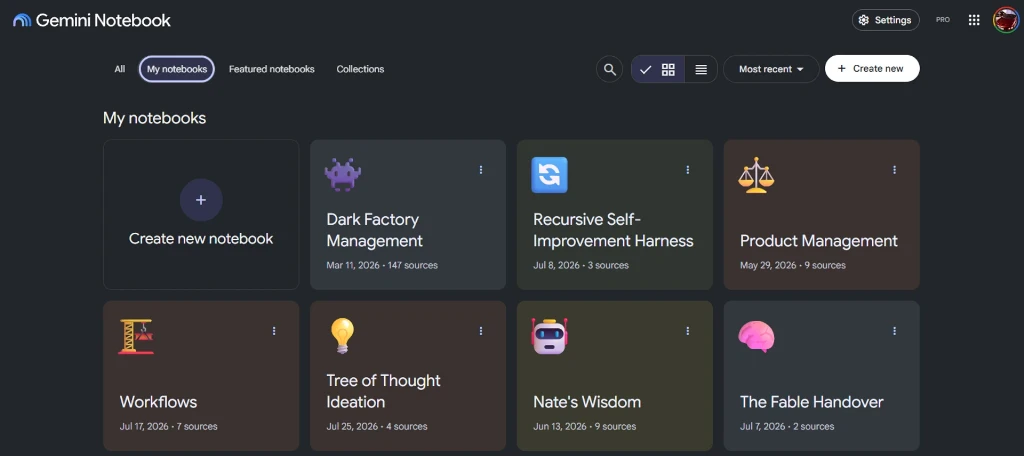Click the PRO badge
The width and height of the screenshot is (1024, 456).
pos(942,20)
